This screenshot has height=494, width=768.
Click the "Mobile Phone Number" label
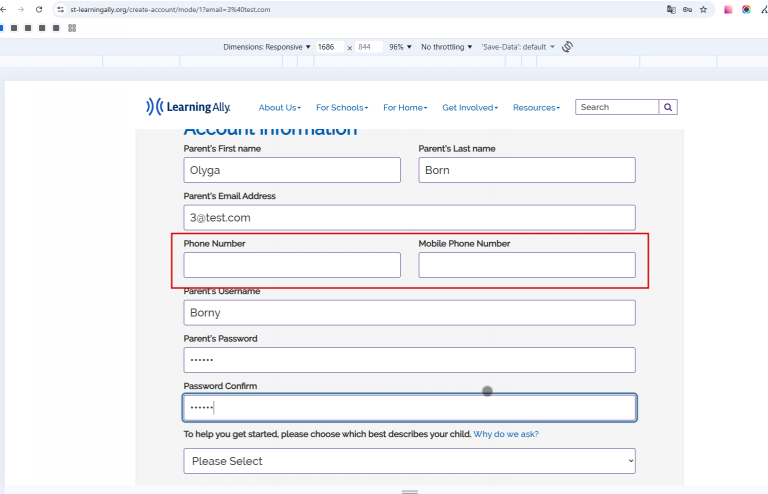[x=464, y=243]
